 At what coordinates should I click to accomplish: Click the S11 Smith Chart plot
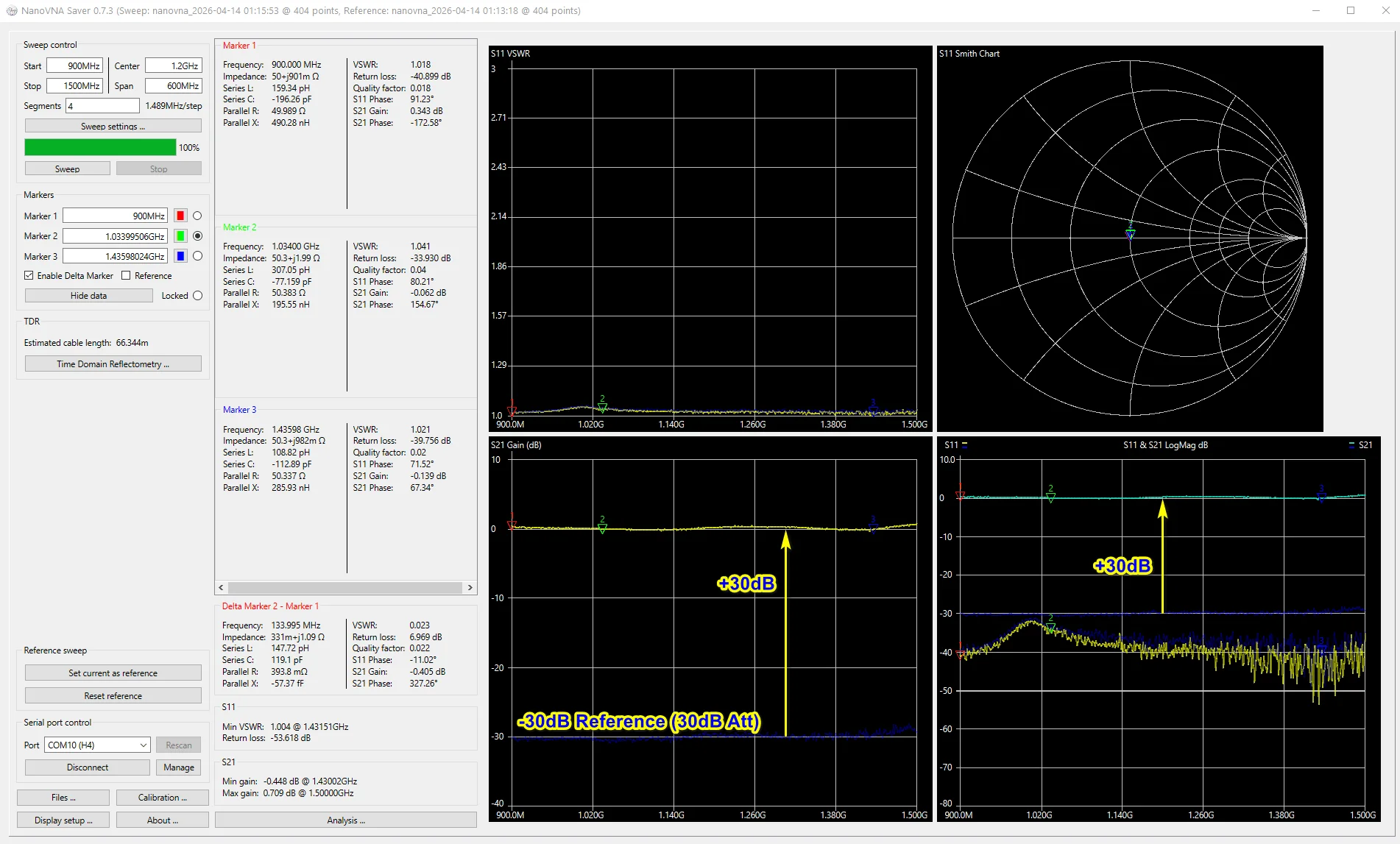coord(1130,238)
